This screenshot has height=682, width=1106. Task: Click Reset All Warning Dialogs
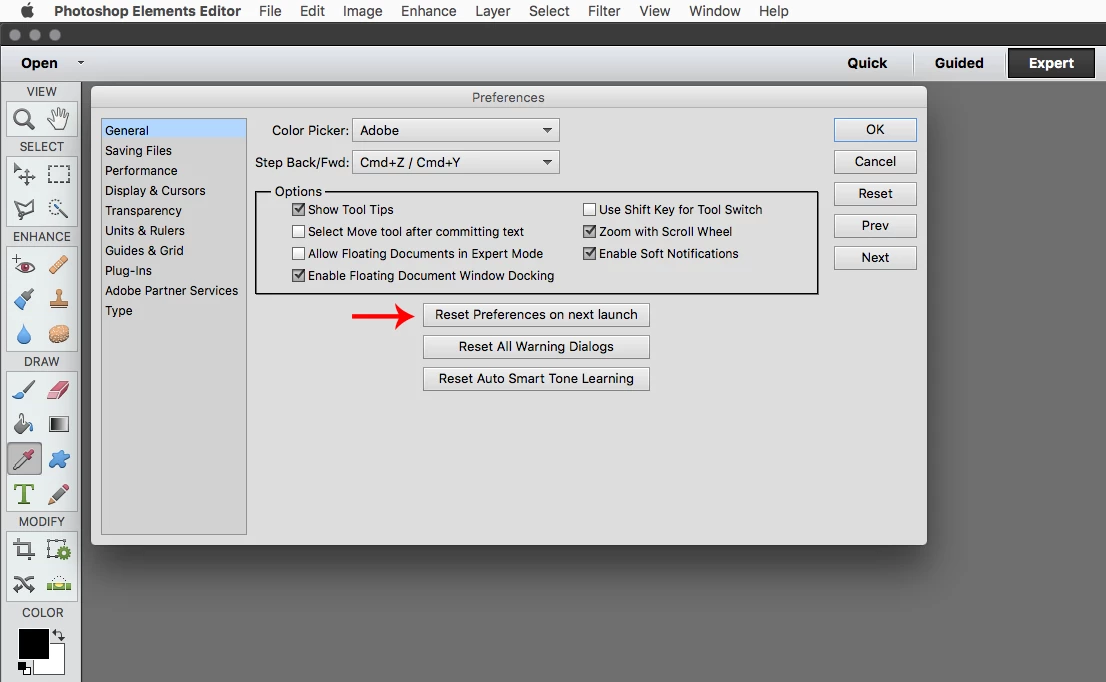click(536, 346)
